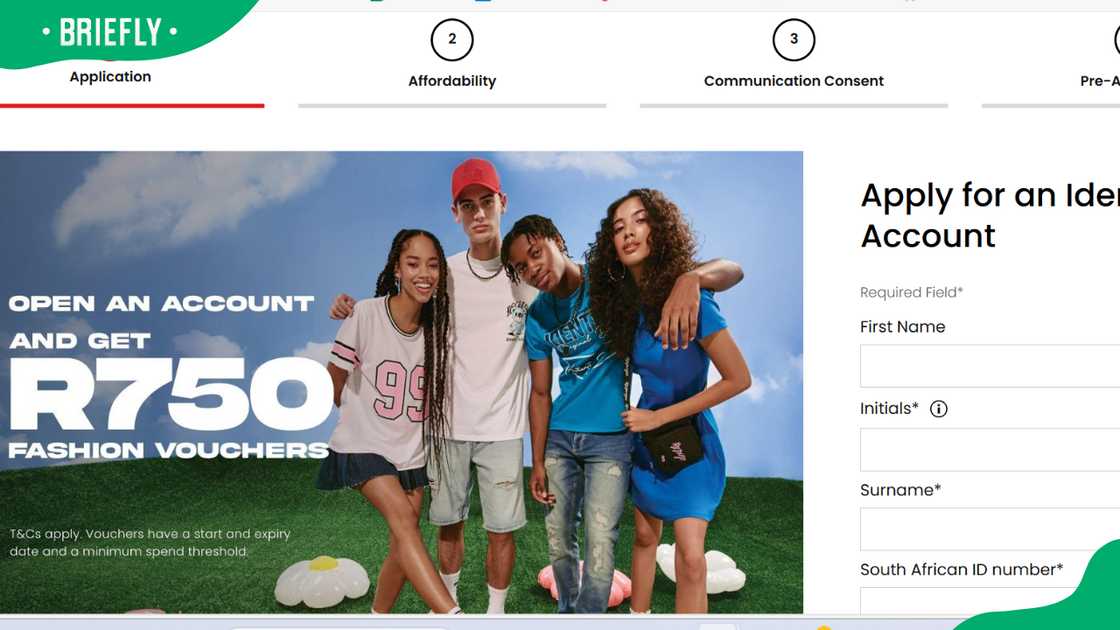The width and height of the screenshot is (1120, 630).
Task: Click the Briefly logo
Action: pyautogui.click(x=110, y=32)
